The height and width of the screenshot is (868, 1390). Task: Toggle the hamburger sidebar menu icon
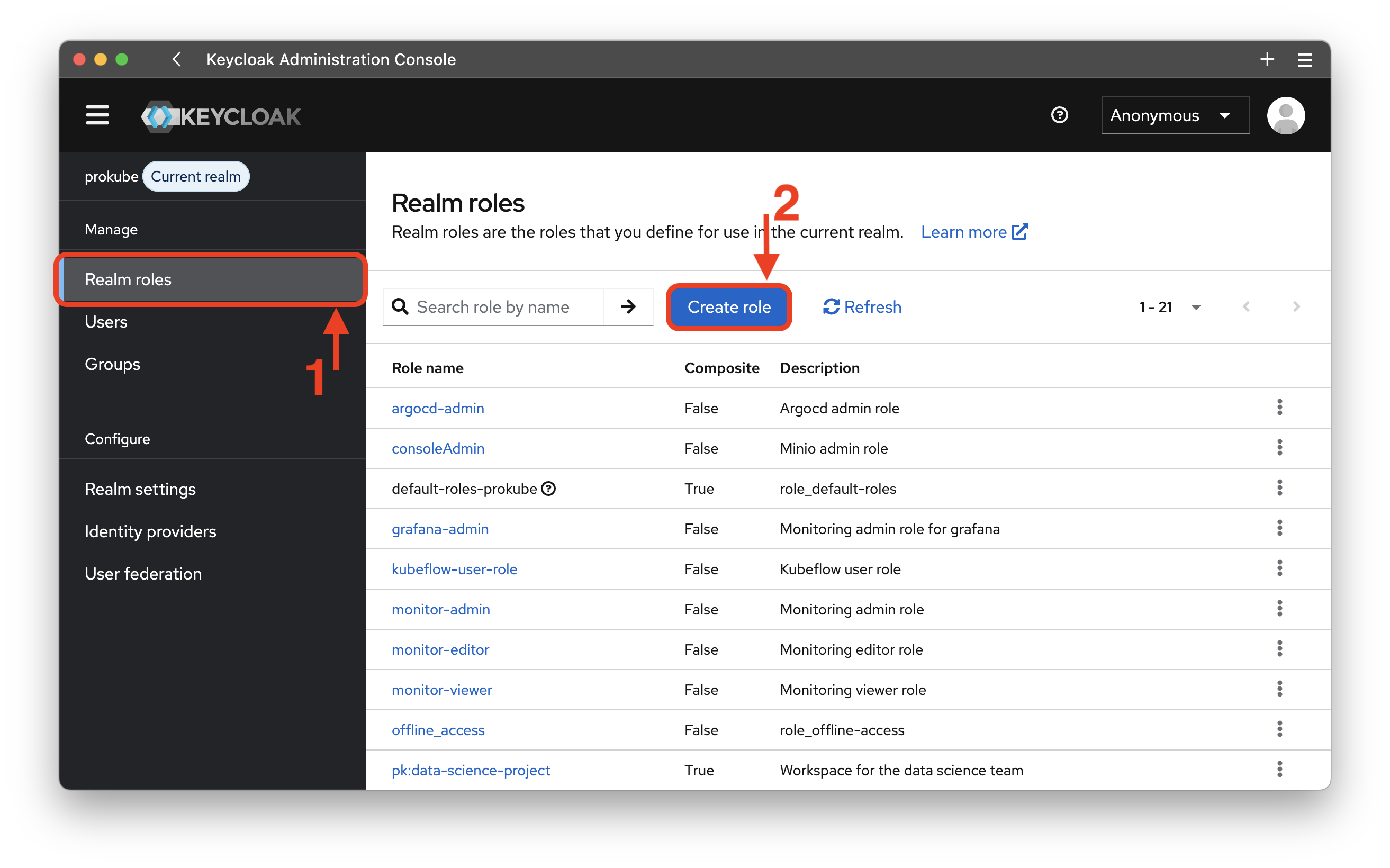[97, 115]
